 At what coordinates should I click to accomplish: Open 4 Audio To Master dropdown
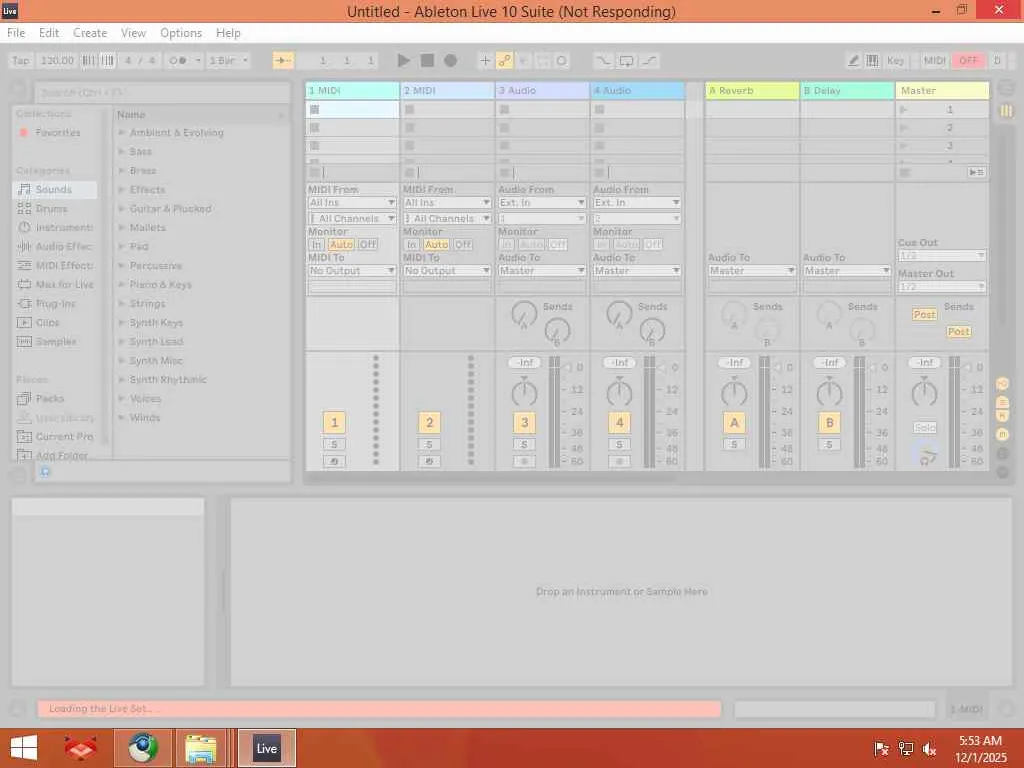point(637,270)
